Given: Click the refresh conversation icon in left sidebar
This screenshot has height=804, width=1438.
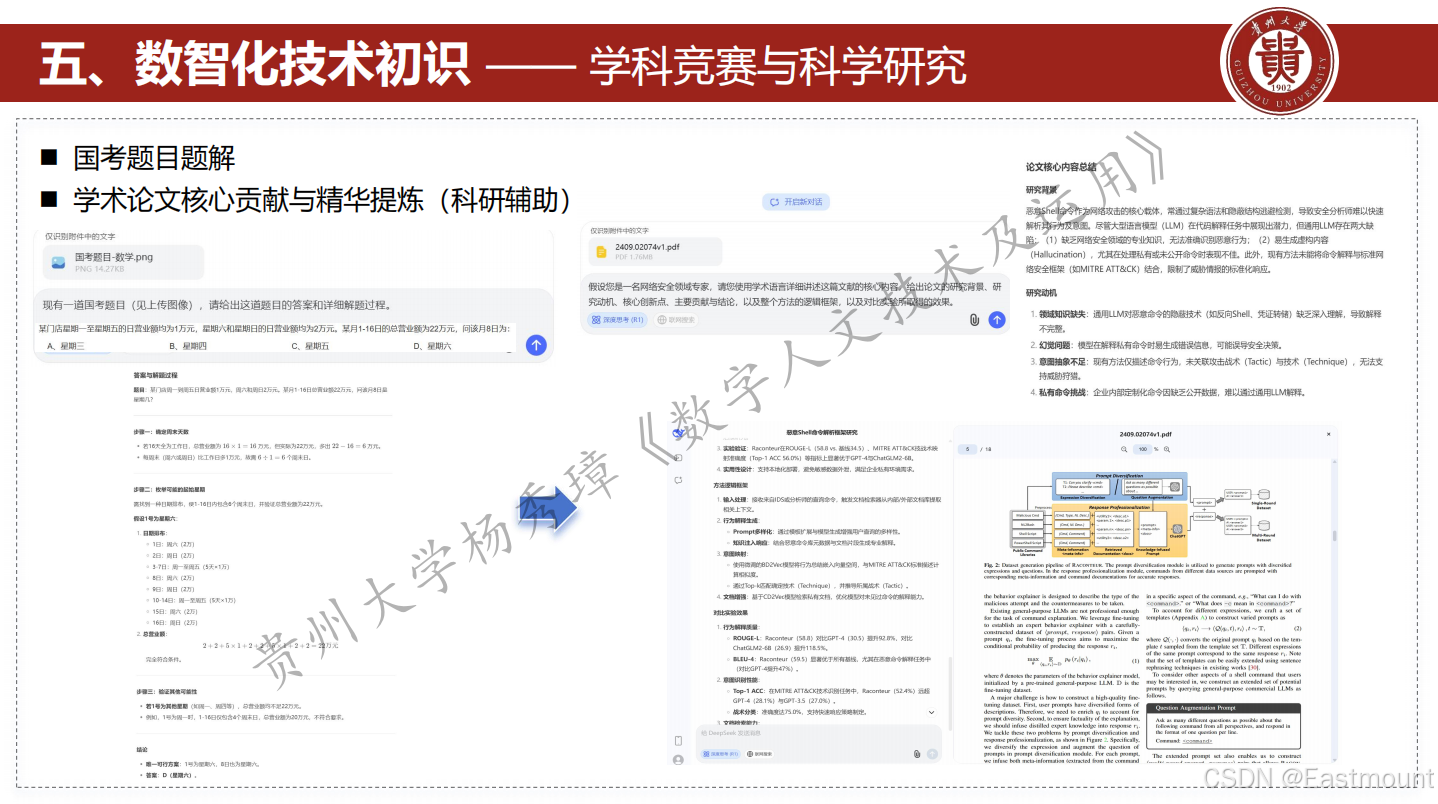Looking at the screenshot, I should [x=678, y=479].
